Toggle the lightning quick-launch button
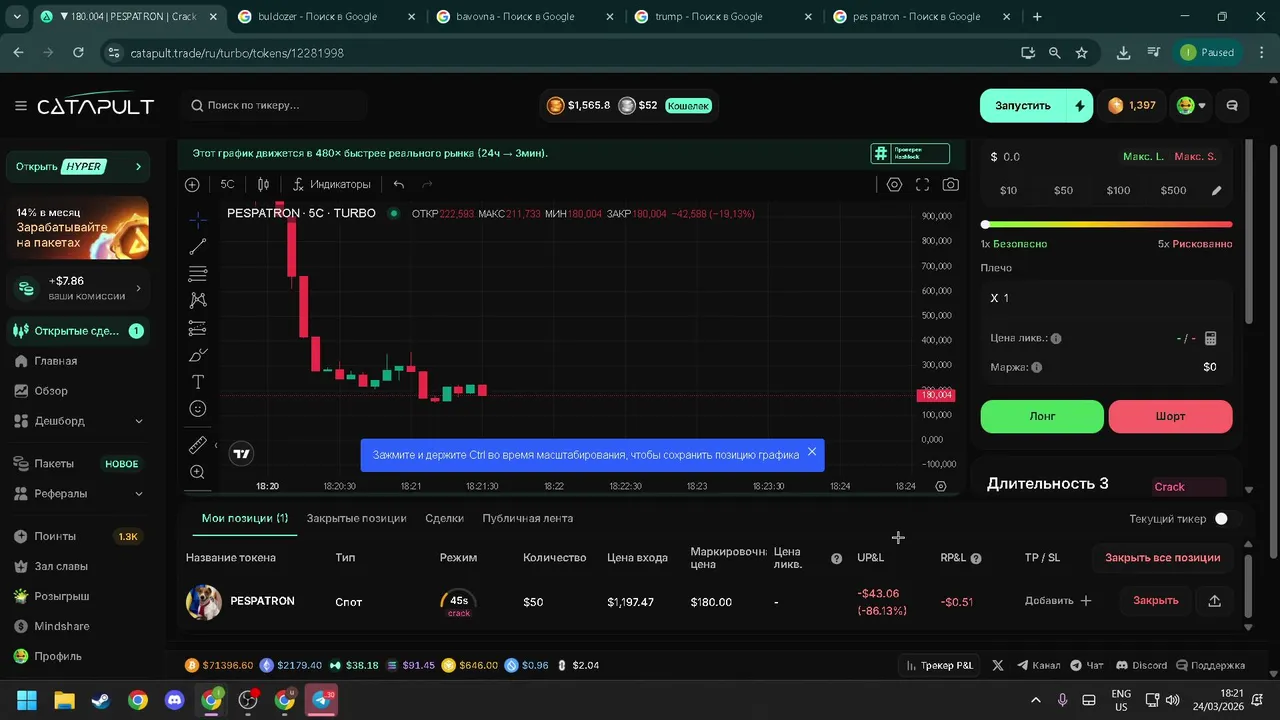The image size is (1280, 720). [1079, 106]
